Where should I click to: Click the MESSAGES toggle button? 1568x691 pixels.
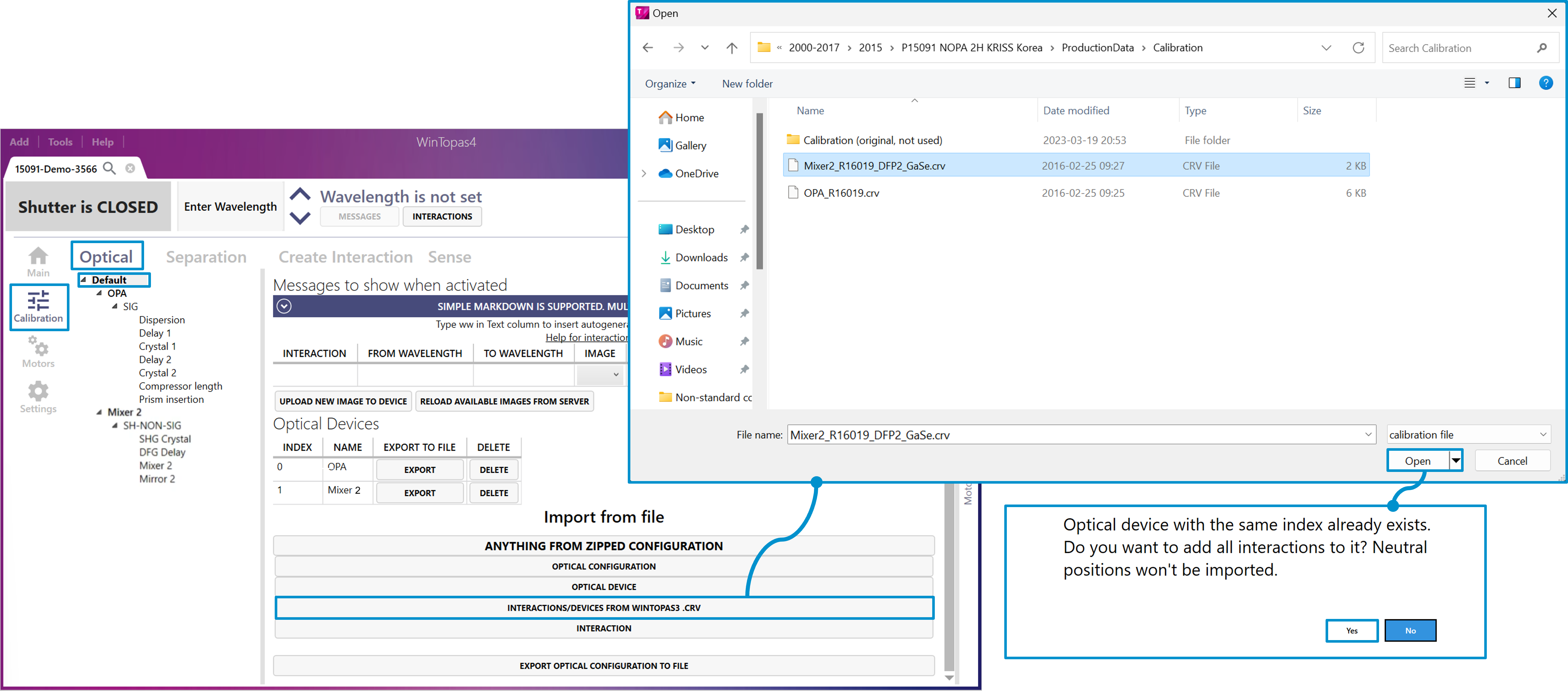click(x=359, y=216)
